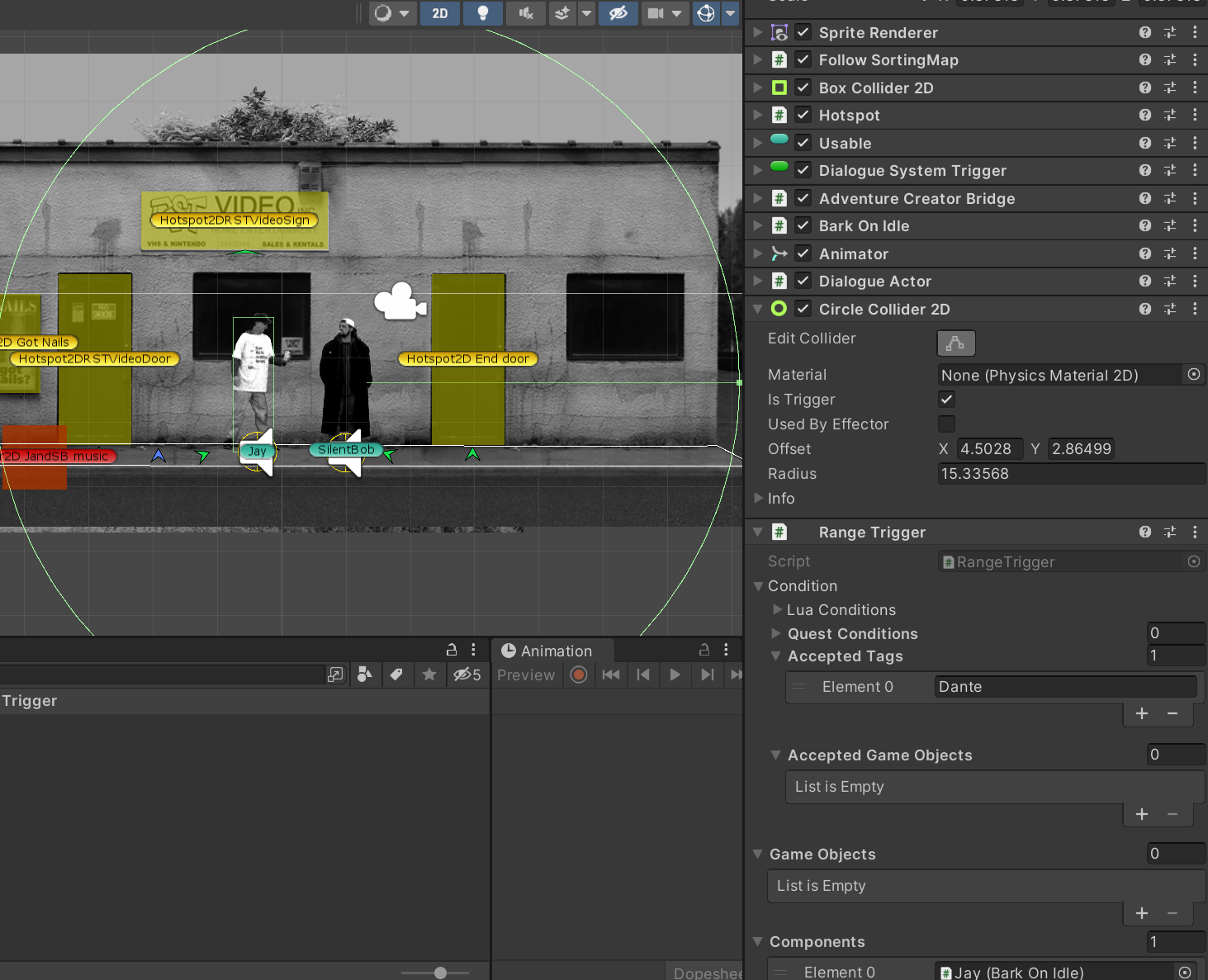Play the animation clip
This screenshot has height=980, width=1208.
tap(675, 675)
